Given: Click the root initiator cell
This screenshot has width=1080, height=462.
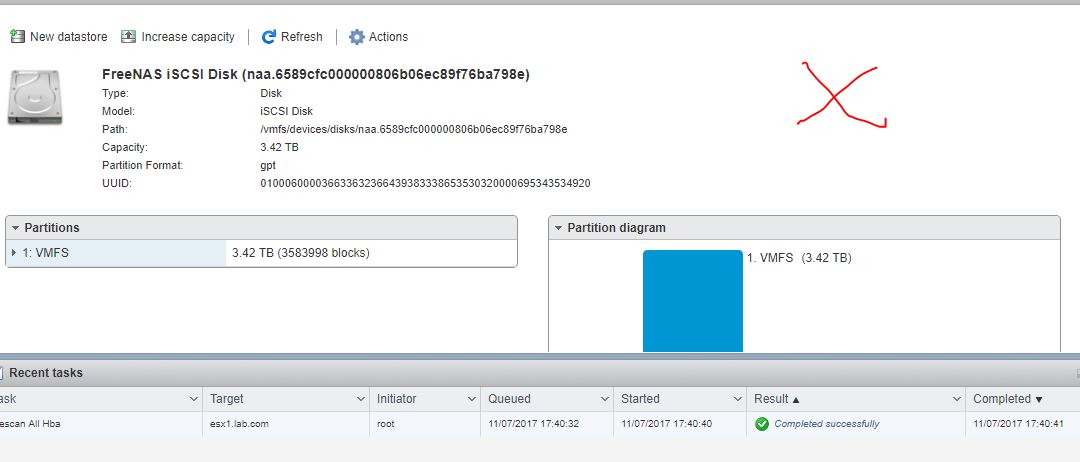Looking at the screenshot, I should (x=386, y=424).
